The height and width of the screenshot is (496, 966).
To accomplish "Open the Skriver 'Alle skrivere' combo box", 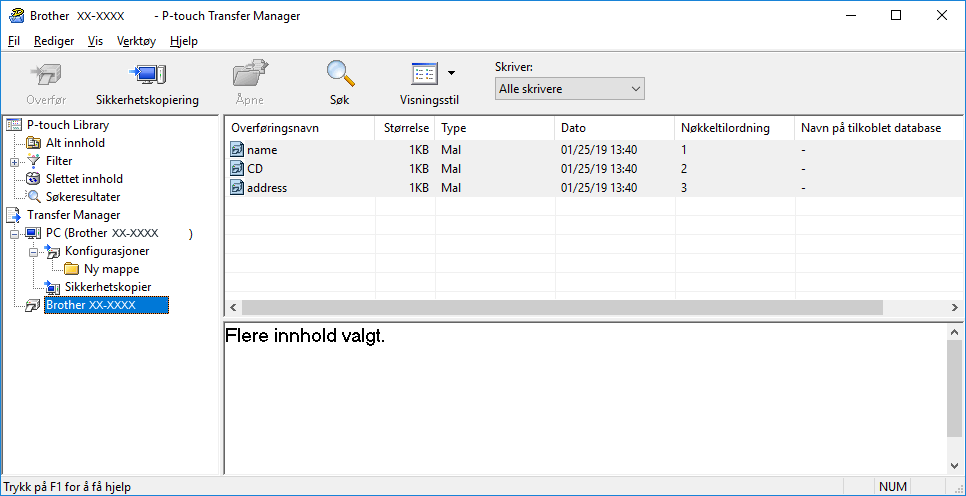I will click(569, 89).
